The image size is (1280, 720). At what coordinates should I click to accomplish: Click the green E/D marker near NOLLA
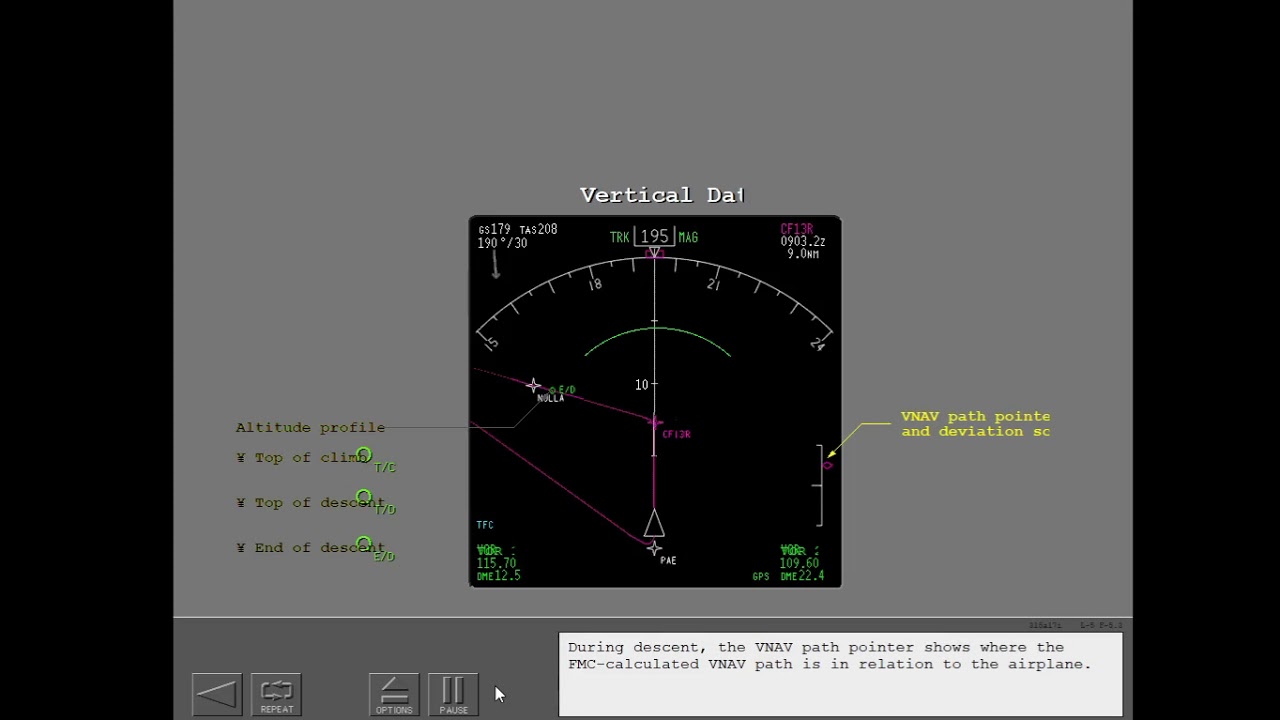tap(563, 389)
